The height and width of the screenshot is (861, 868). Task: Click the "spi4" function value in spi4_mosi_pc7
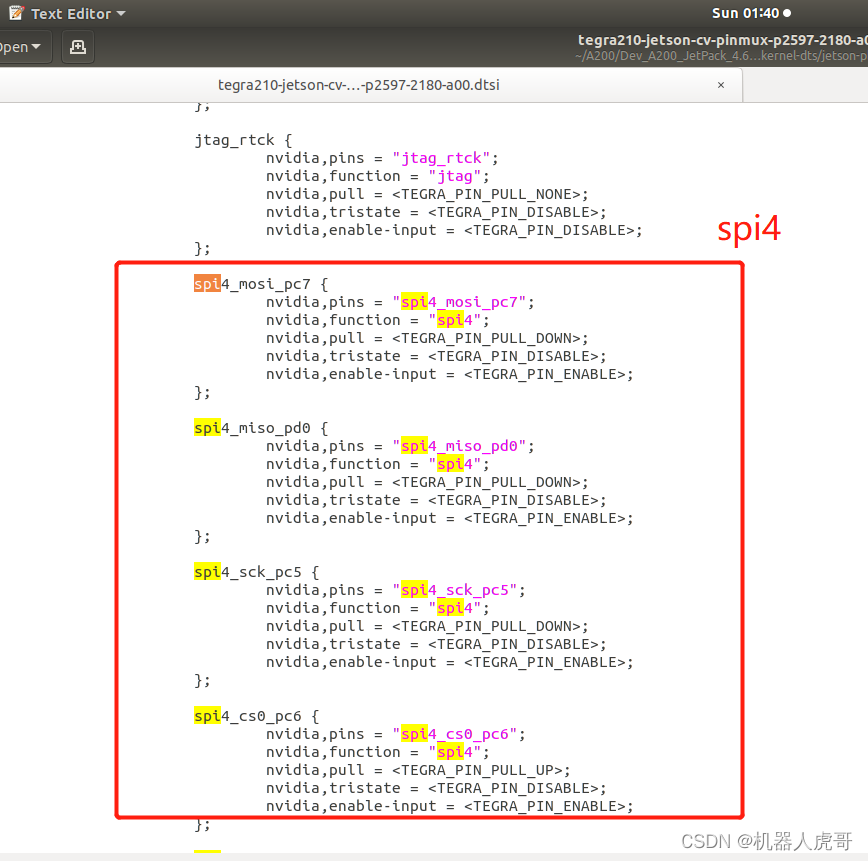(x=455, y=321)
